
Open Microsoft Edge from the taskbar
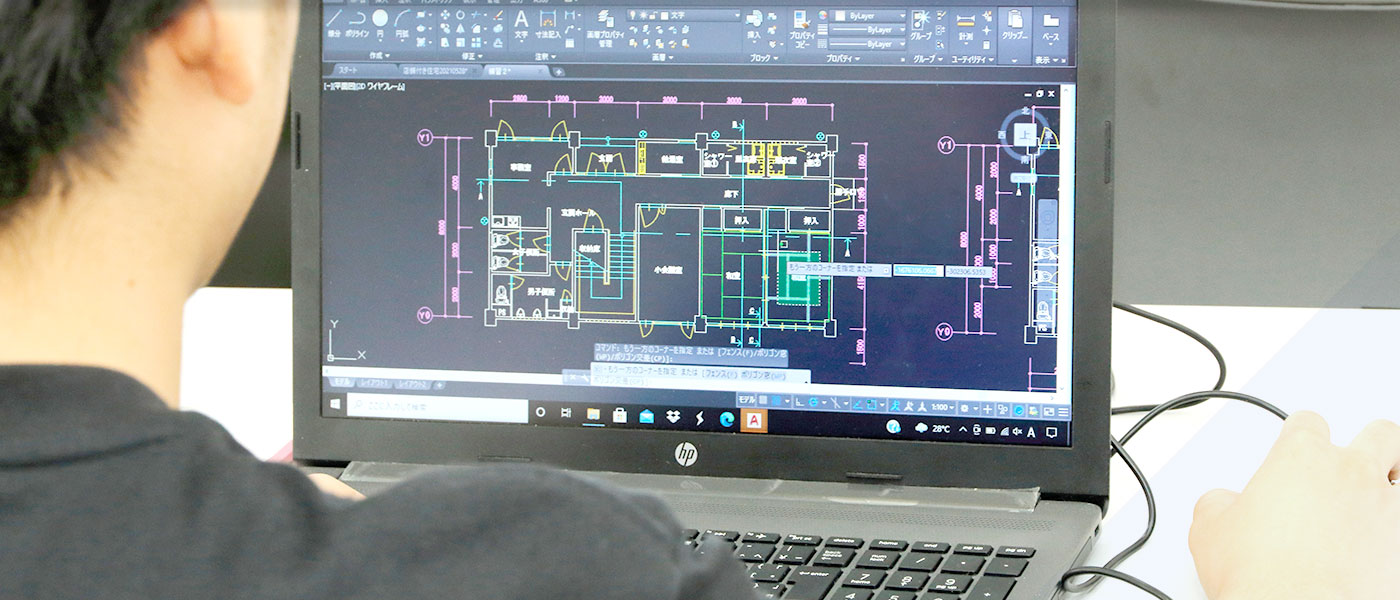click(x=726, y=420)
